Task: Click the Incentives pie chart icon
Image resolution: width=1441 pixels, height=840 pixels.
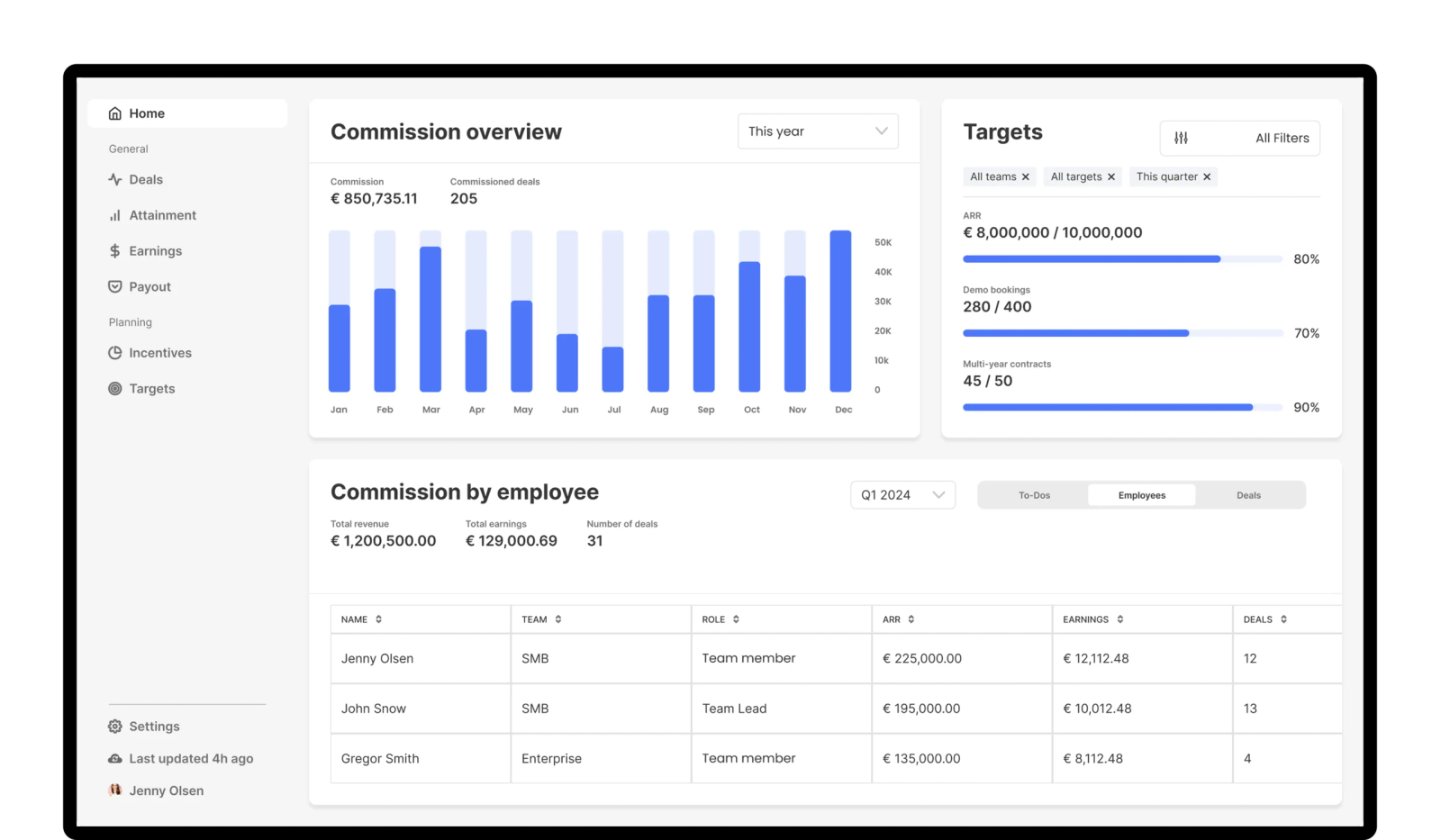Action: point(115,353)
